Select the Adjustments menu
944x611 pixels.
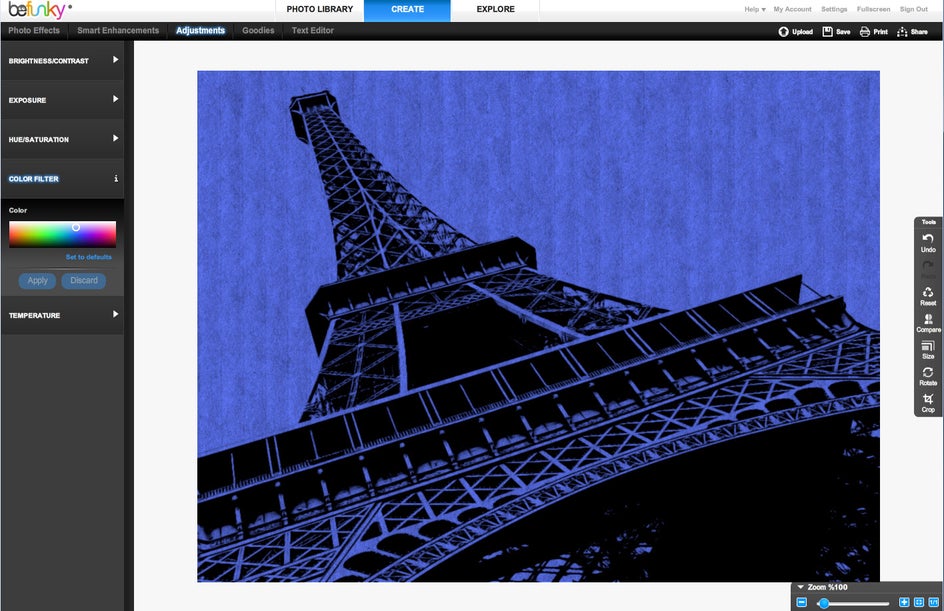point(200,30)
